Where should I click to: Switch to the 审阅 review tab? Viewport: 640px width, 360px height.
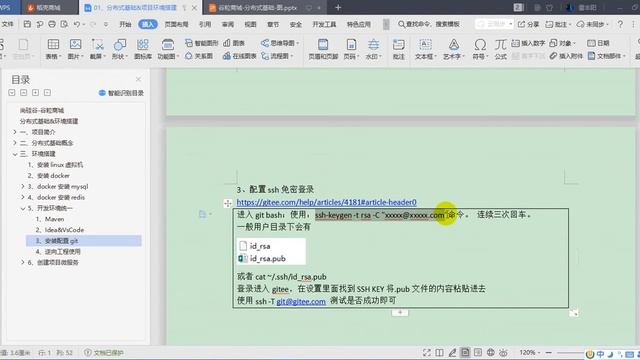227,24
